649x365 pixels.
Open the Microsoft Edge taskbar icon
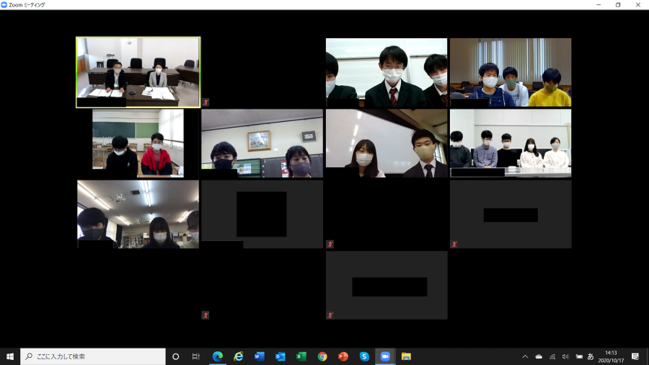218,356
